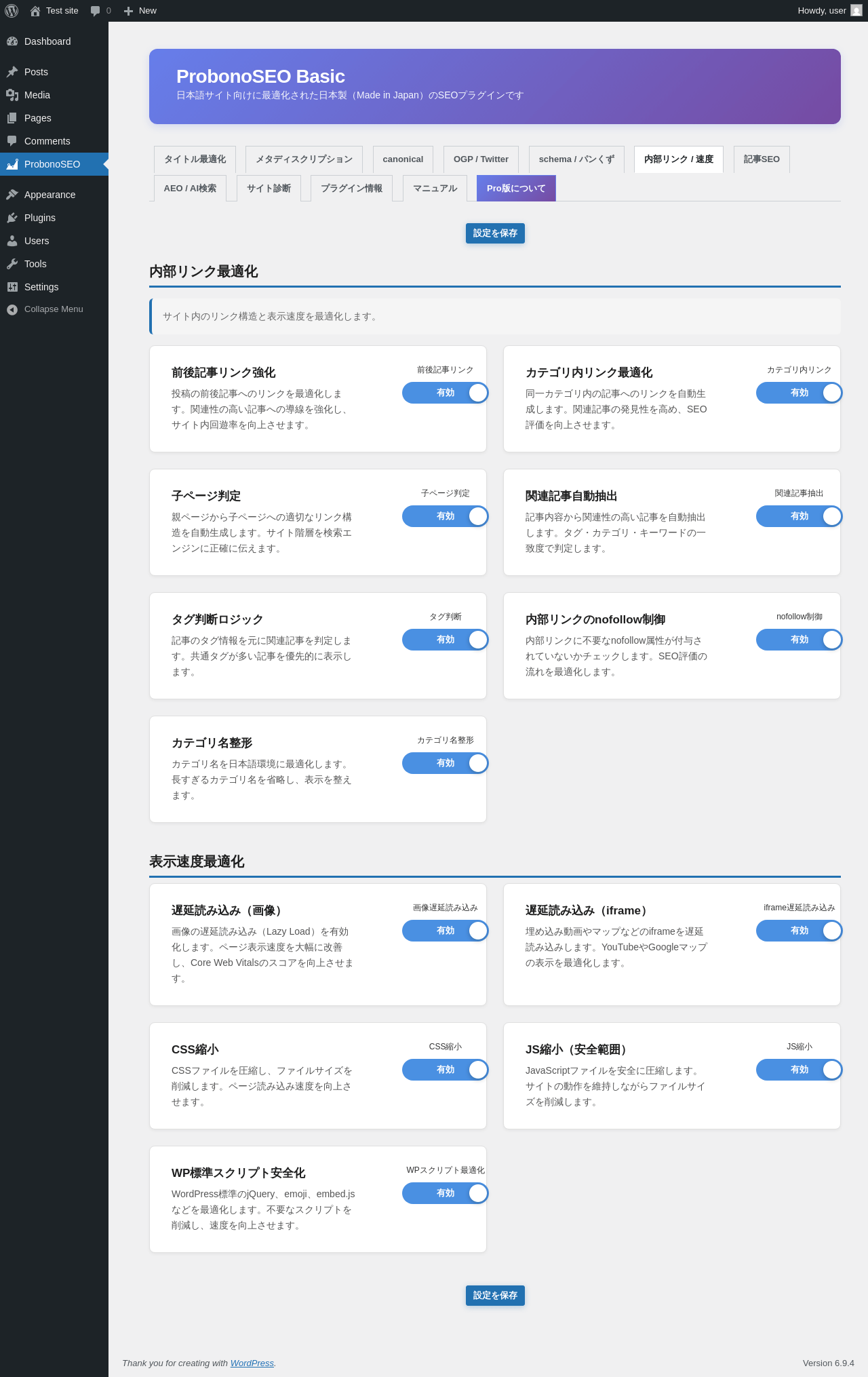
Task: Go to the Dashboard menu item
Action: (x=54, y=41)
